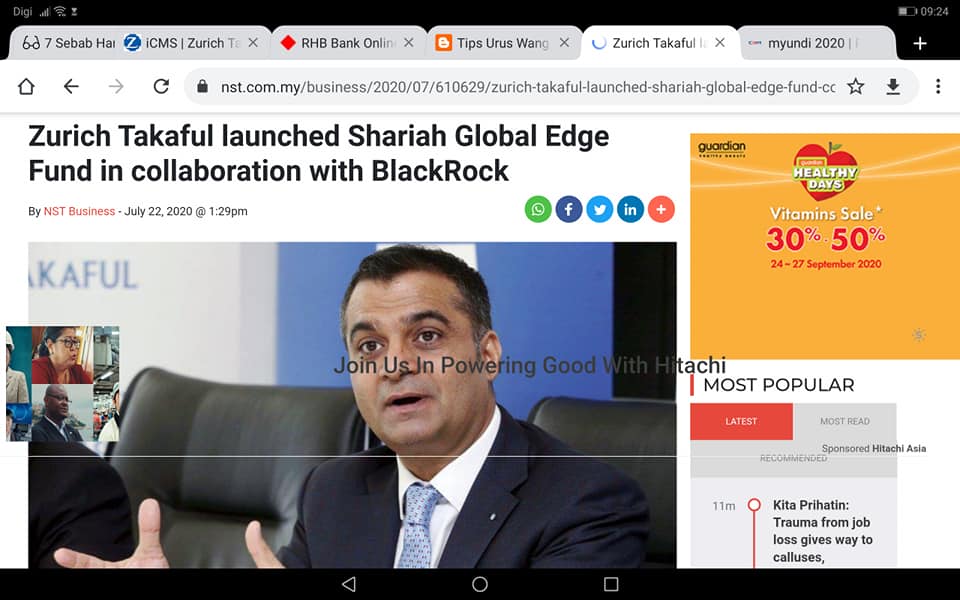Close the RHB Bank Online tab

point(409,43)
